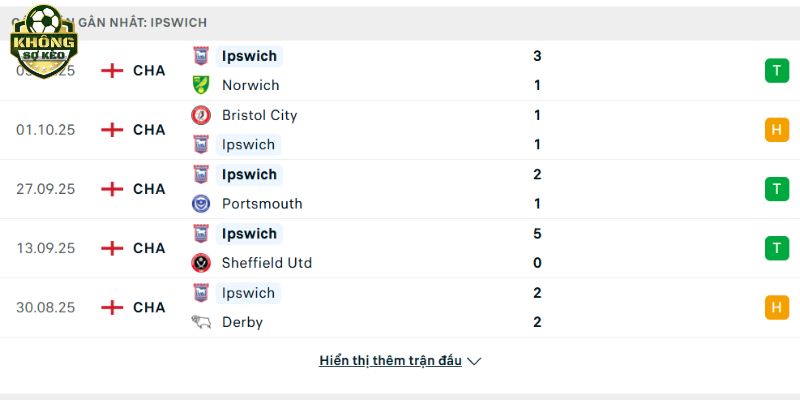Click CHA league label on 30.08.25 row
Viewport: 800px width, 400px height.
pos(149,307)
